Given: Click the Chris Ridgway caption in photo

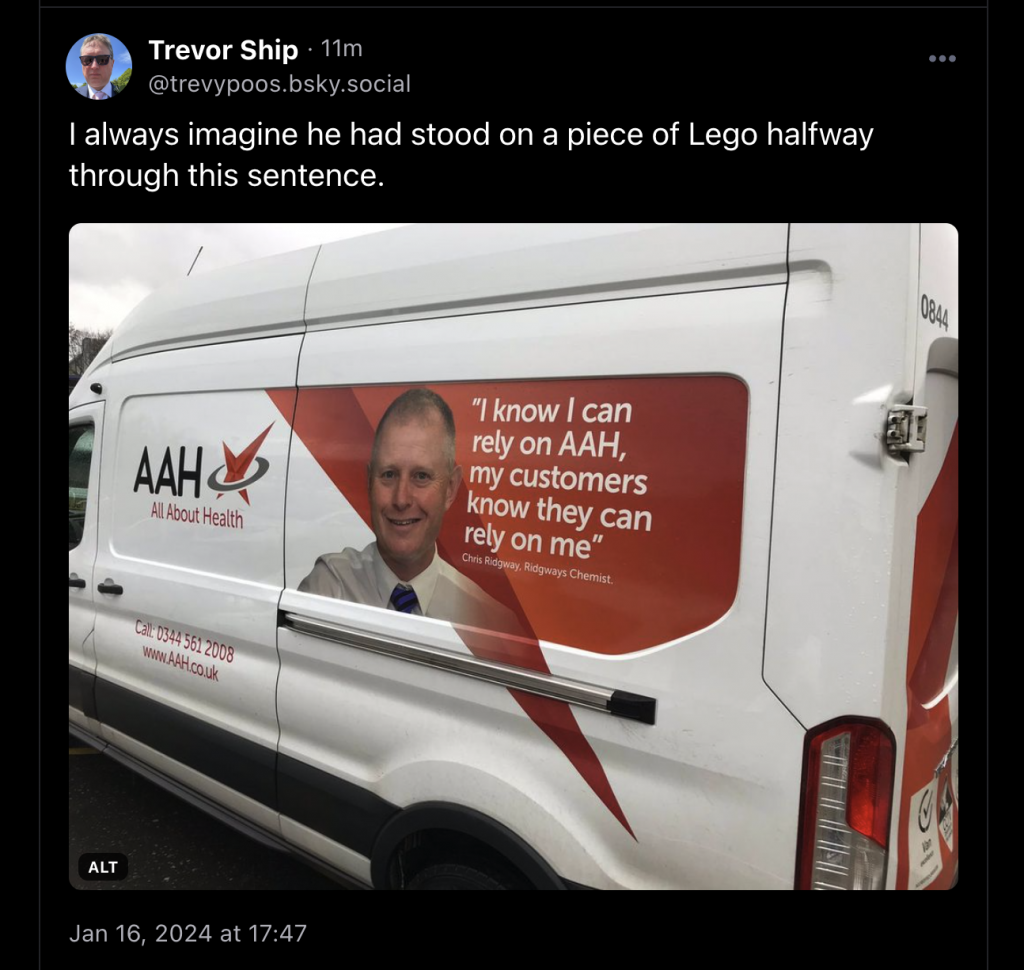Looking at the screenshot, I should tap(537, 568).
